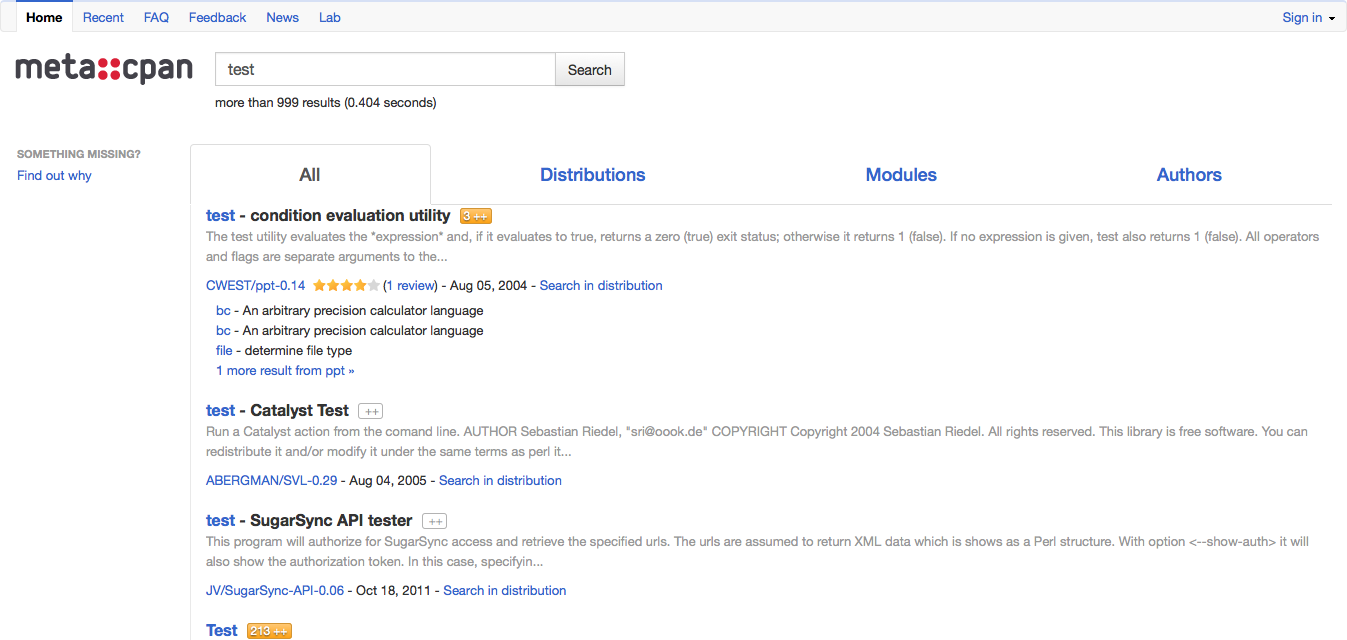Open the Feedback link in the top bar
Screen dimensions: 1347x640
coord(217,17)
